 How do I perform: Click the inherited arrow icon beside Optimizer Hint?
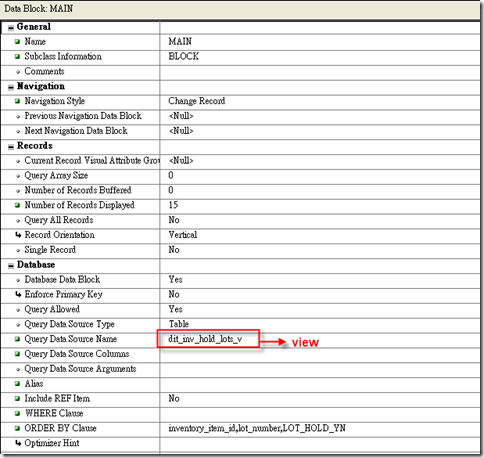click(x=18, y=443)
